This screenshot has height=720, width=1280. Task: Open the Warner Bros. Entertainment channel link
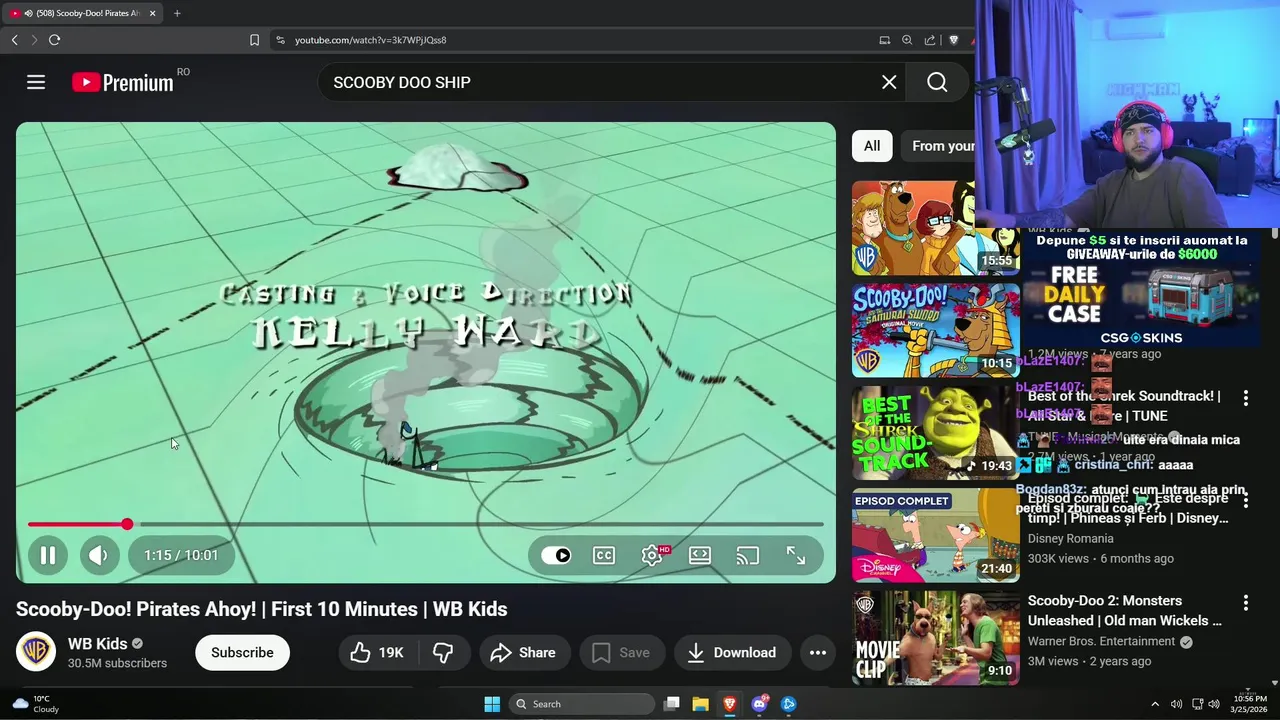pyautogui.click(x=1101, y=641)
